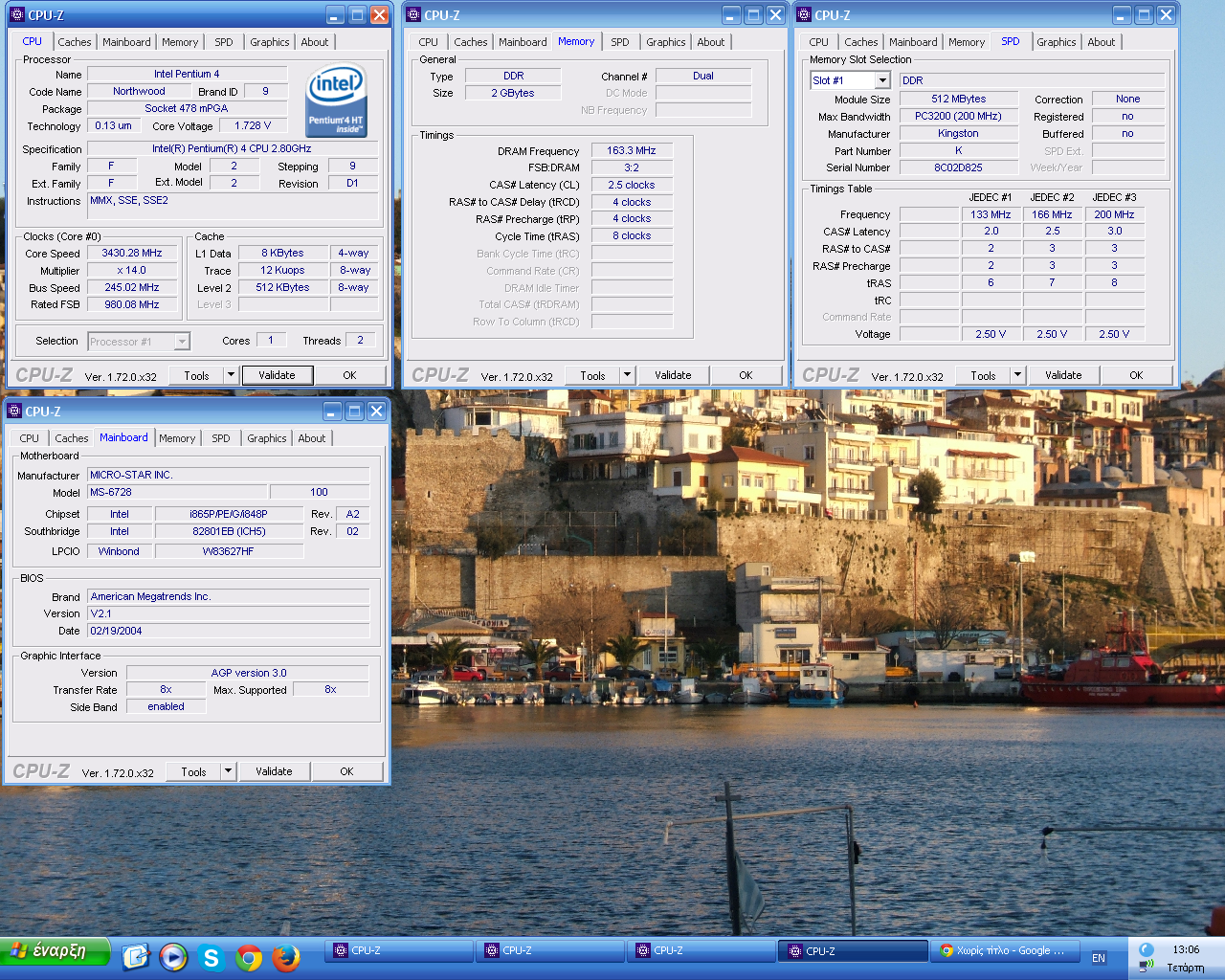Click the title bar icon of the Memory tab window
This screenshot has width=1225, height=980.
pyautogui.click(x=412, y=15)
